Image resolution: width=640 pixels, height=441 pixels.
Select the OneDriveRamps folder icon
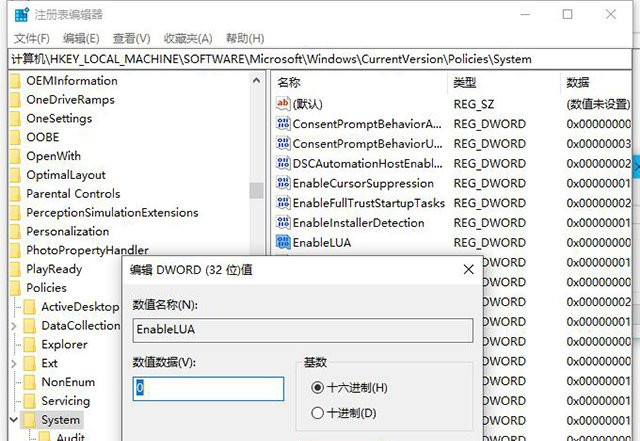(15, 100)
